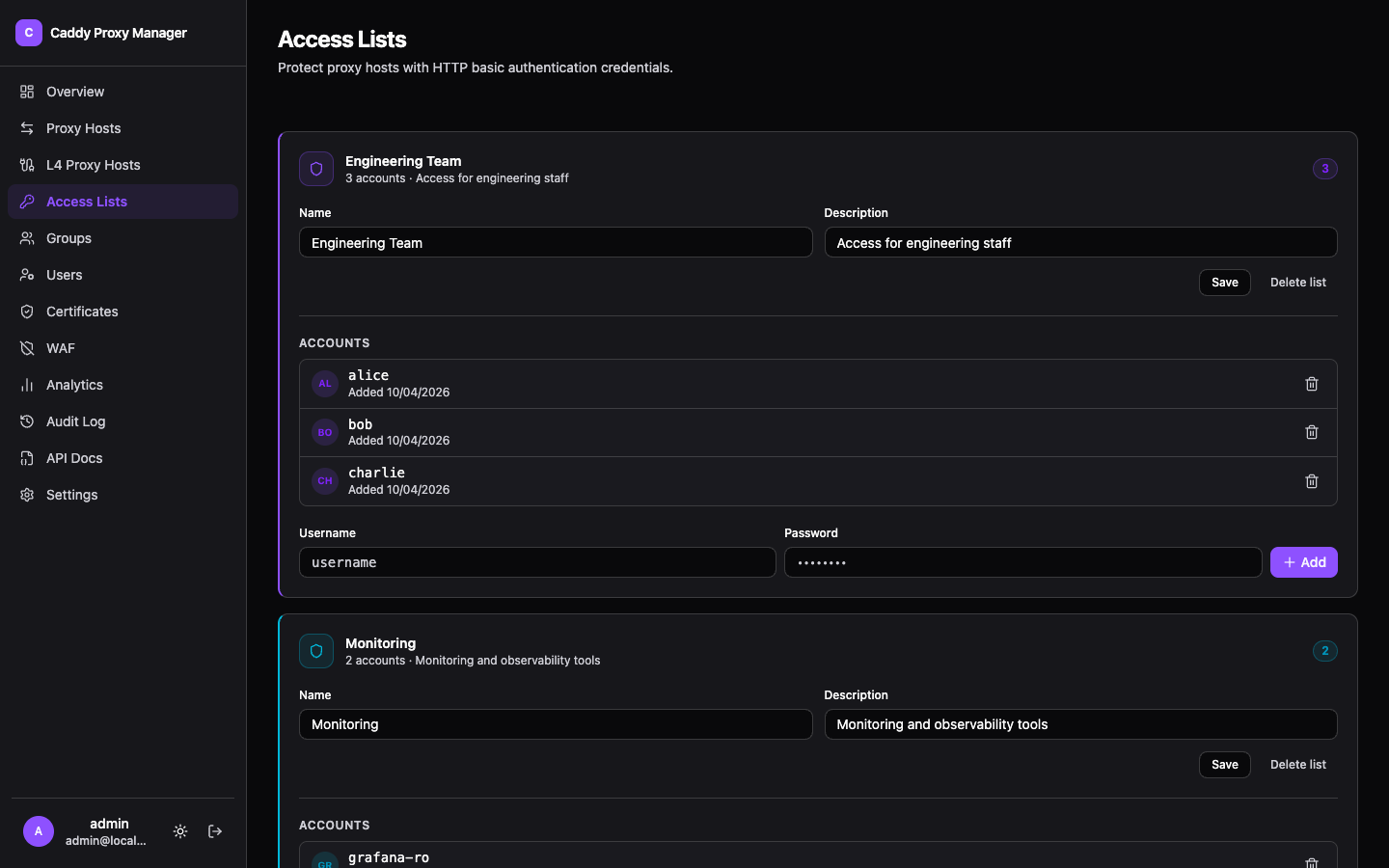The height and width of the screenshot is (868, 1389).
Task: Edit the Monitoring Description field
Action: (1080, 724)
